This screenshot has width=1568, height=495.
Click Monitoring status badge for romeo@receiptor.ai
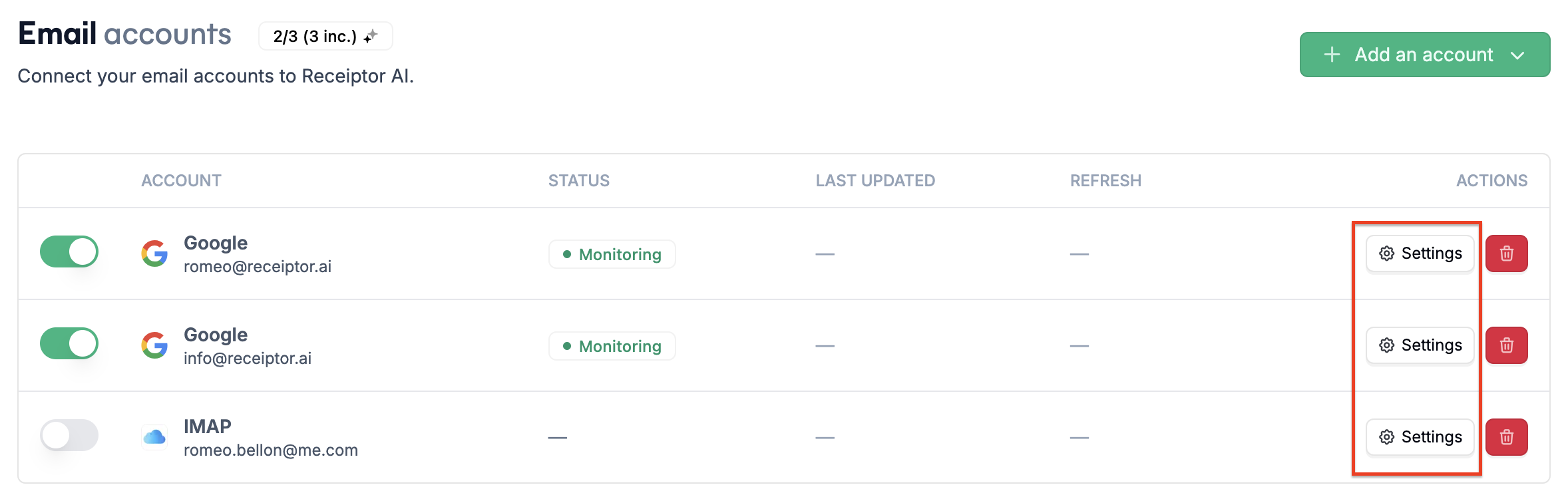[x=612, y=254]
